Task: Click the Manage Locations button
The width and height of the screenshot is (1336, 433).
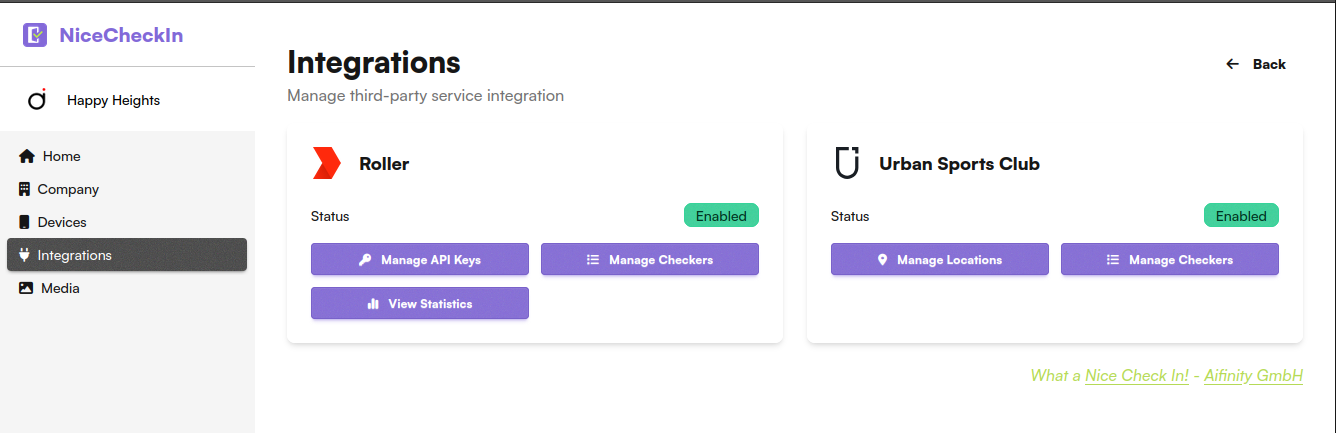Action: point(940,260)
